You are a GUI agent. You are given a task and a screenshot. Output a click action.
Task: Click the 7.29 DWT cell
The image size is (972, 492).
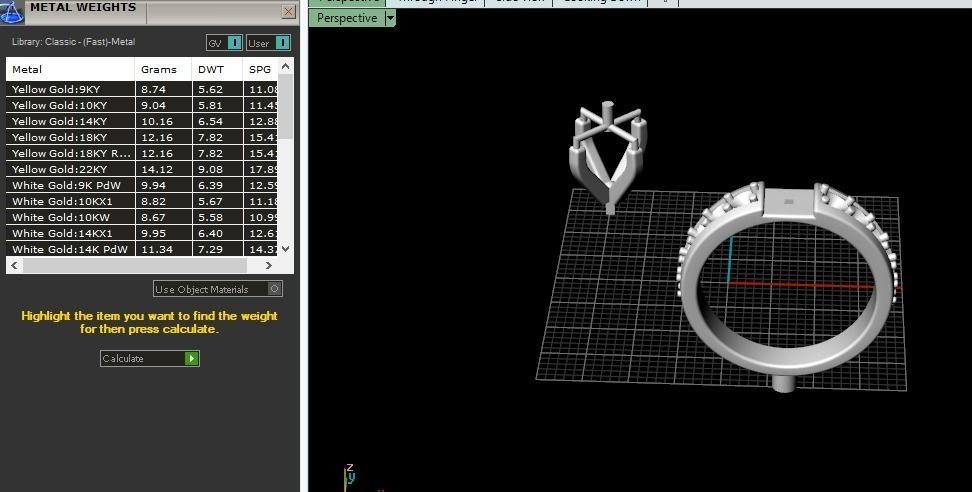[217, 249]
